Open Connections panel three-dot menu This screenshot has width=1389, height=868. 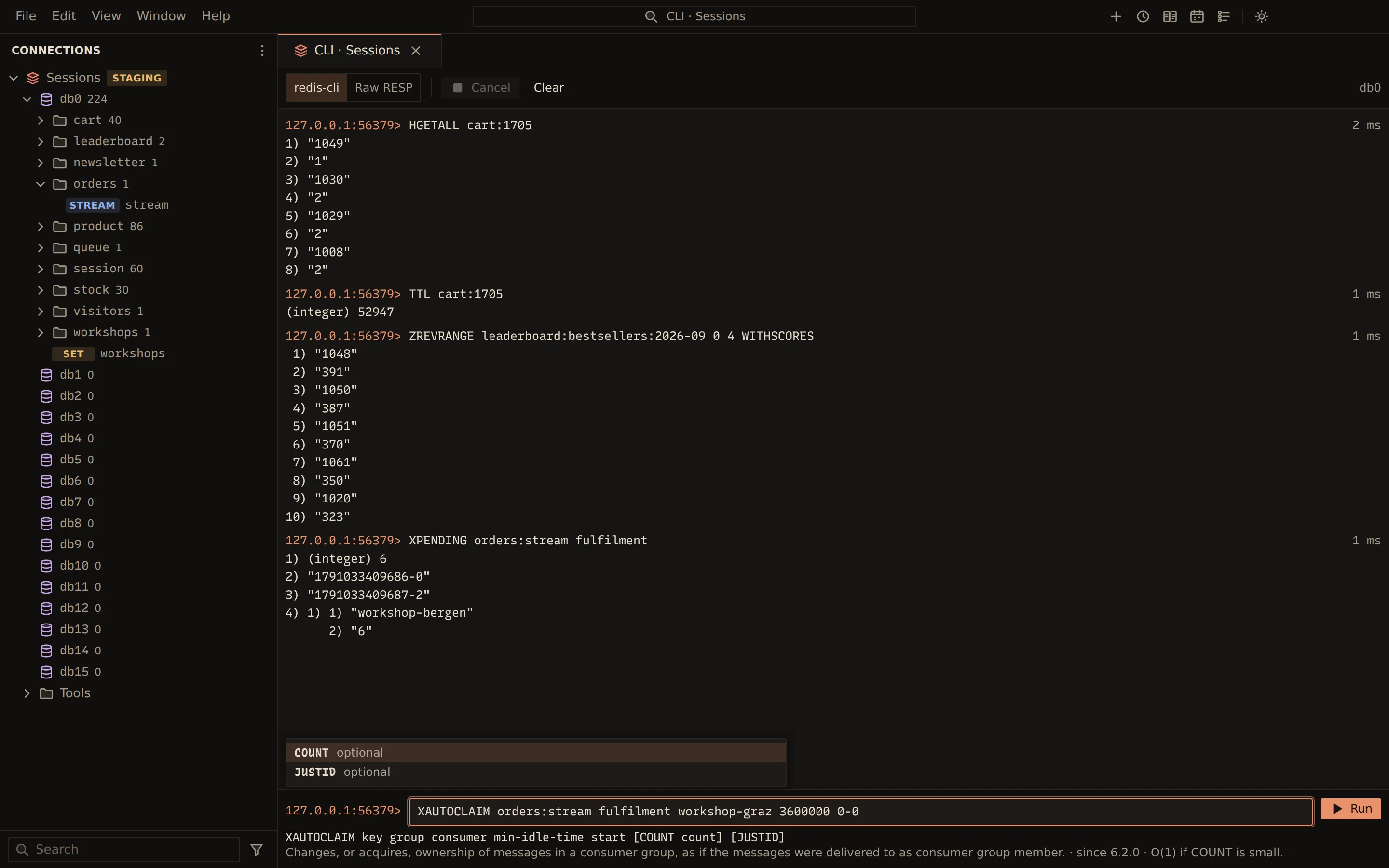click(x=262, y=51)
